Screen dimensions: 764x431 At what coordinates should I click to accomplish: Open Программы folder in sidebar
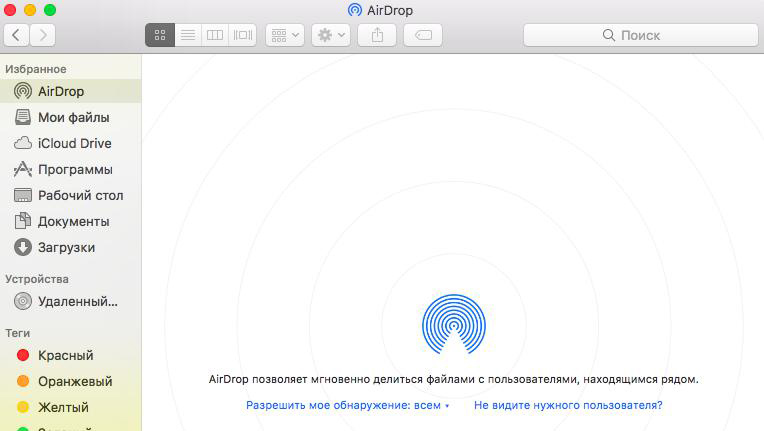(71, 169)
